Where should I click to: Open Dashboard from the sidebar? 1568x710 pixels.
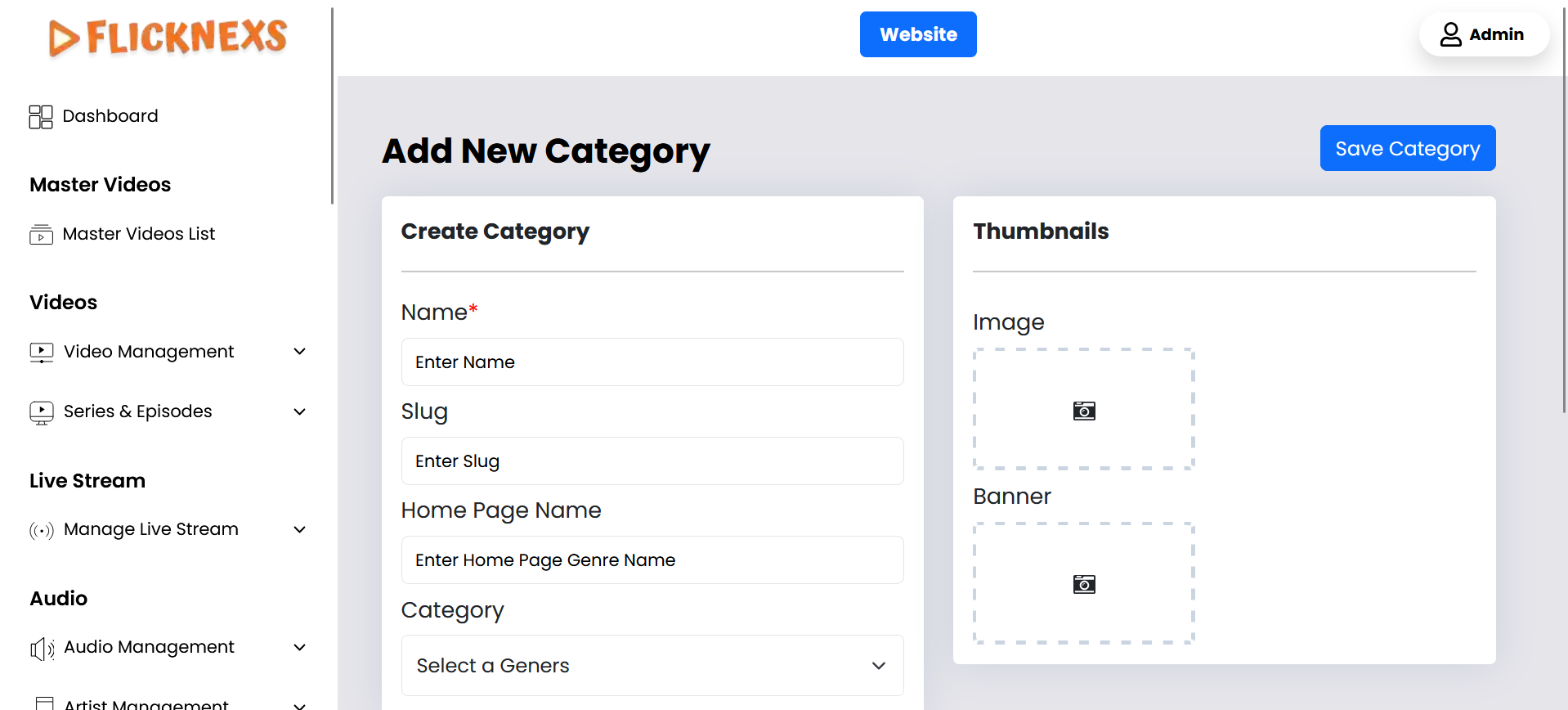pos(110,116)
